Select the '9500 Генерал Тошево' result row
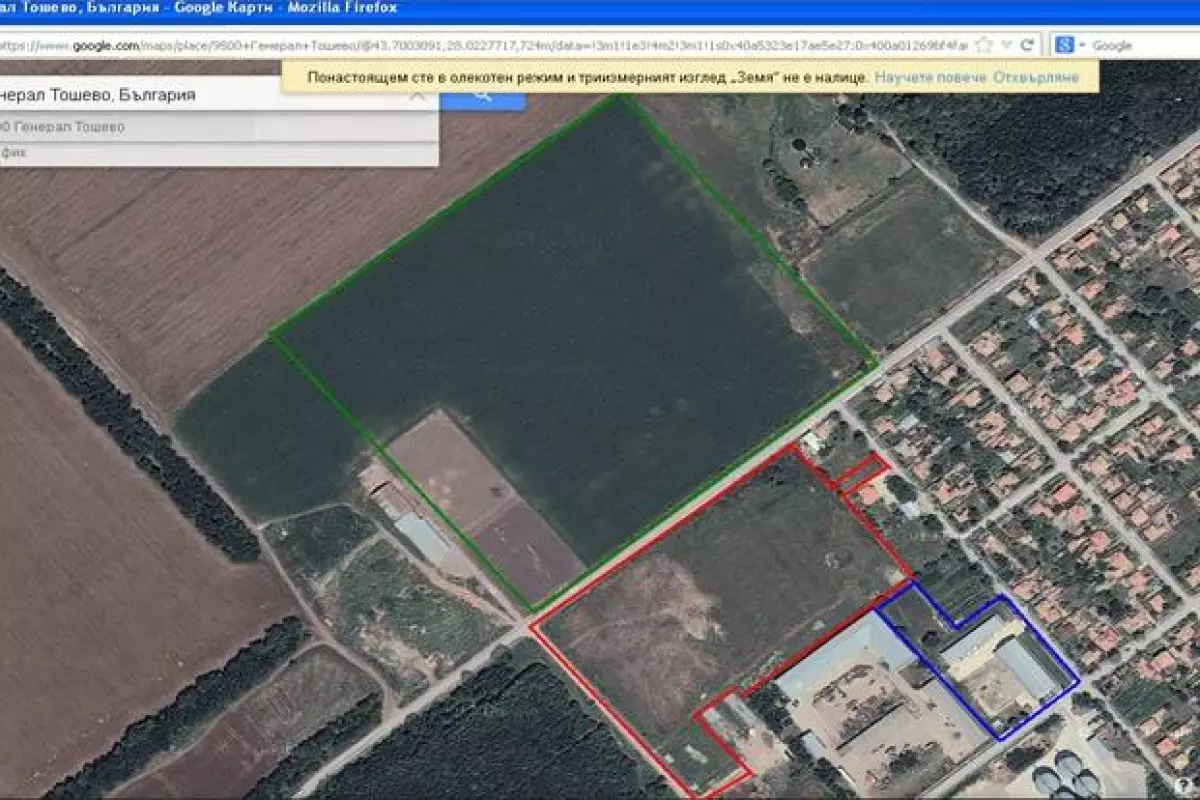Image resolution: width=1200 pixels, height=800 pixels. 200,127
